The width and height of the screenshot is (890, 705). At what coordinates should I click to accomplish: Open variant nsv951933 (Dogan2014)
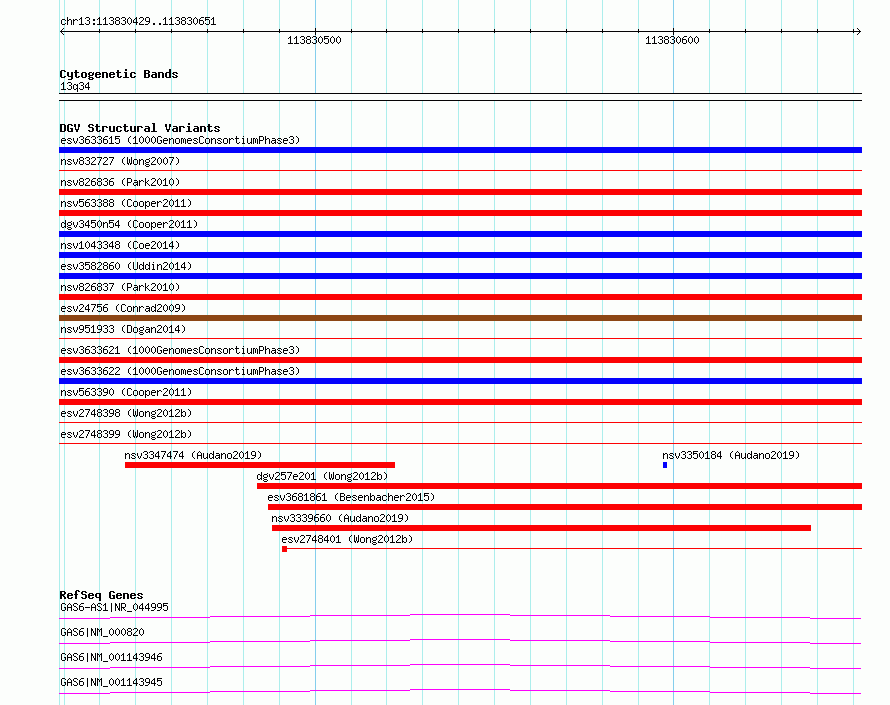123,329
